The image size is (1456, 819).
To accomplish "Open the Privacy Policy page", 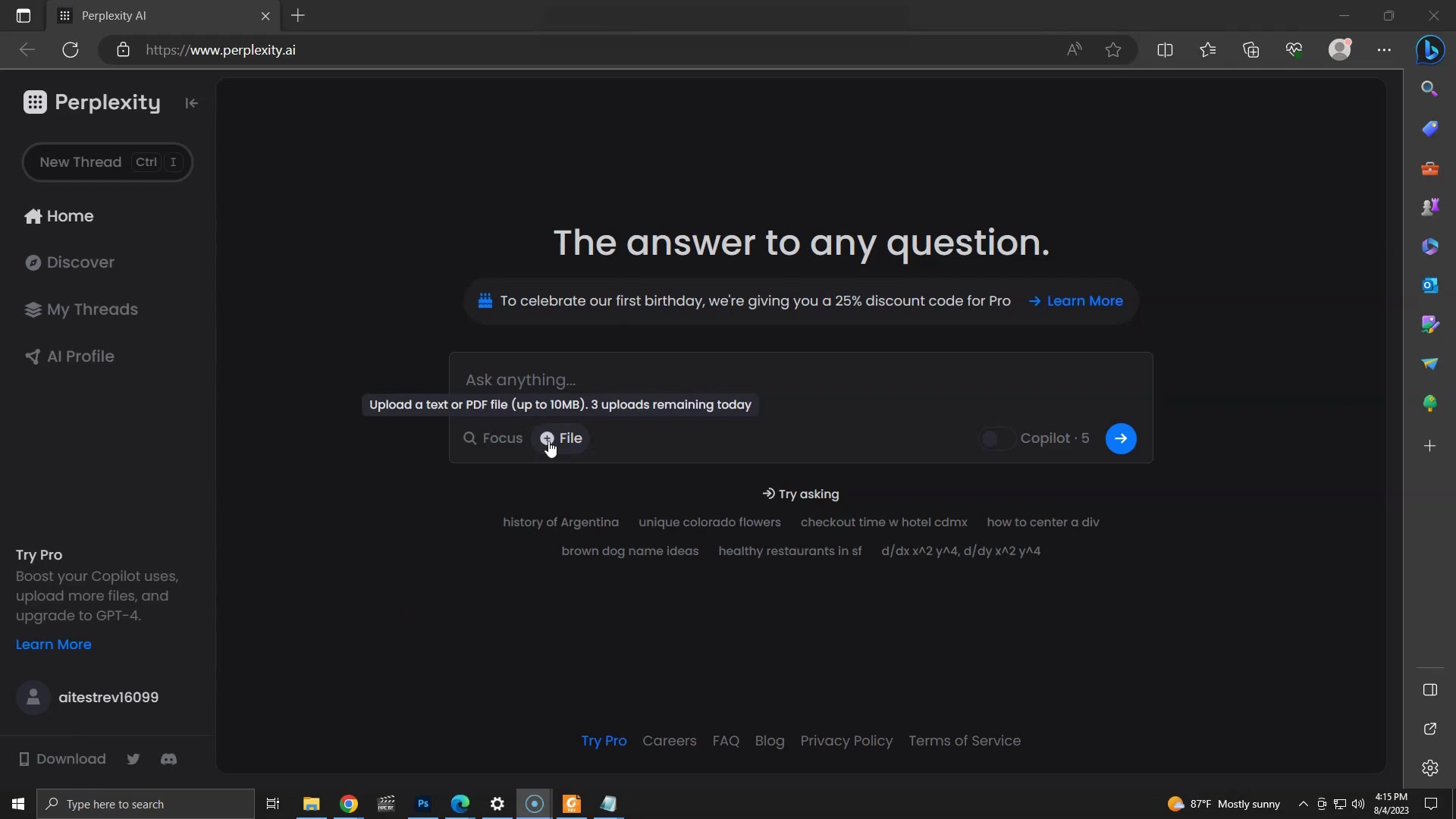I will (846, 741).
